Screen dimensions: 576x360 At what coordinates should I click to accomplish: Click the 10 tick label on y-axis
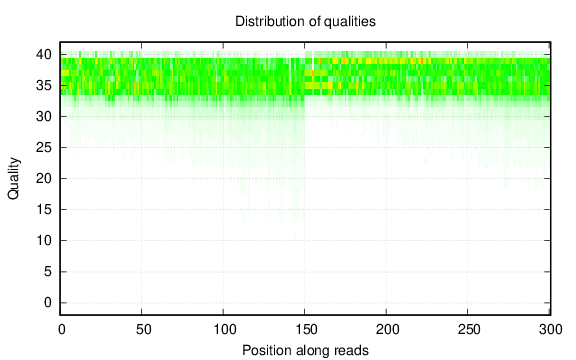pyautogui.click(x=44, y=241)
